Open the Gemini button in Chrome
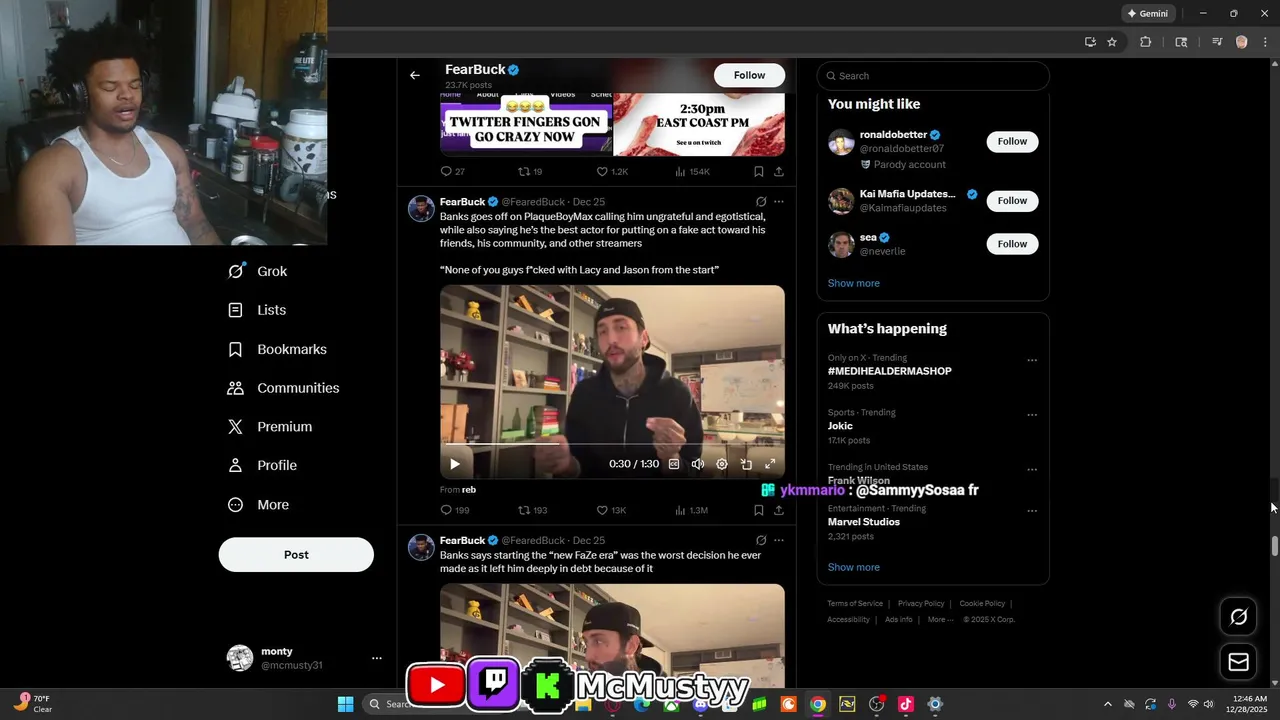 tap(1147, 14)
